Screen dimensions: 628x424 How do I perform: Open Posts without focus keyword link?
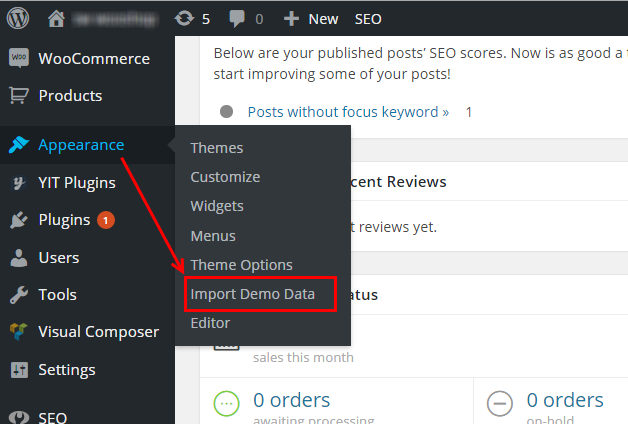click(348, 112)
